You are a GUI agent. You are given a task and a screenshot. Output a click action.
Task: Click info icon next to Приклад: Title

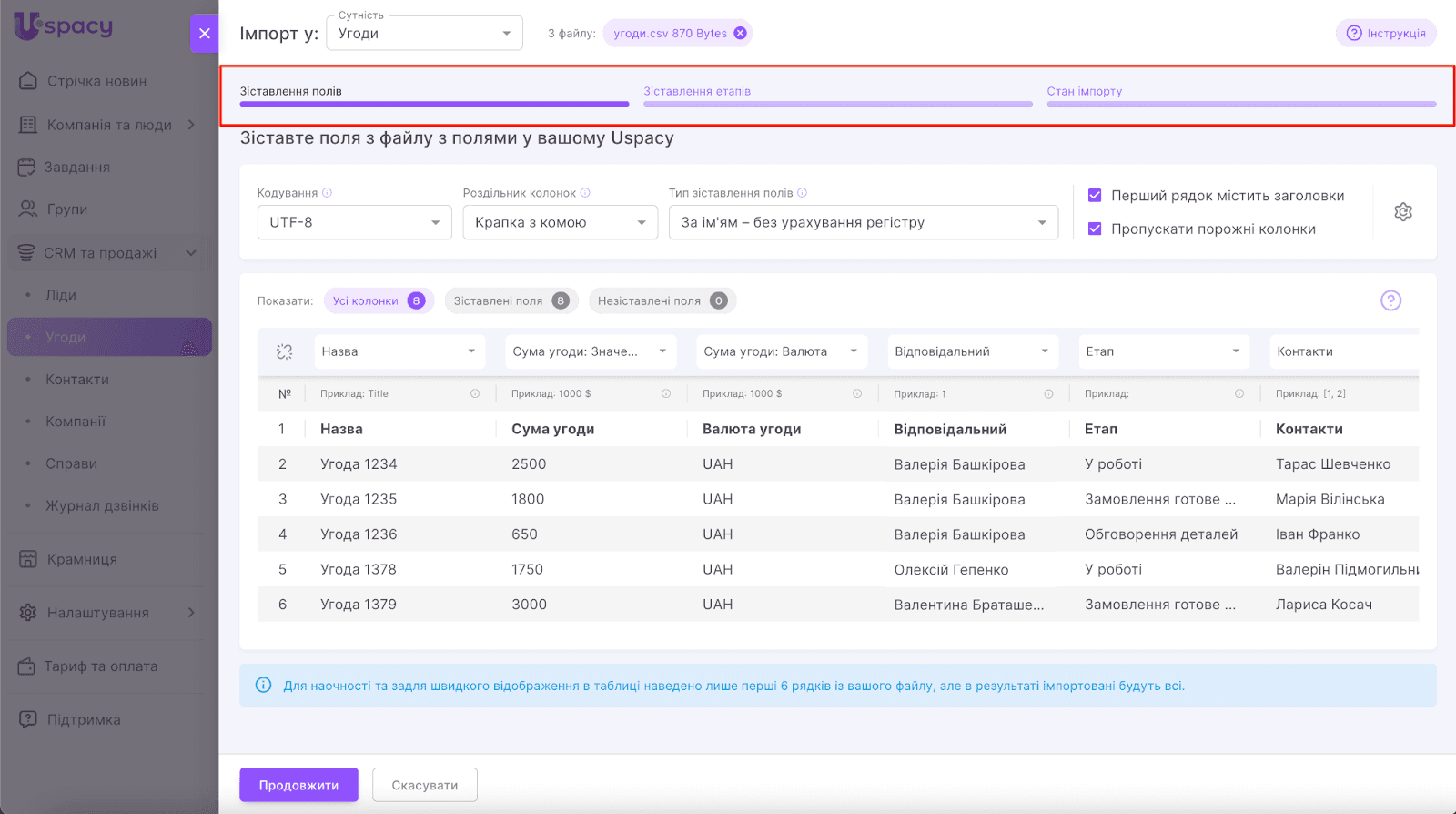pos(475,393)
